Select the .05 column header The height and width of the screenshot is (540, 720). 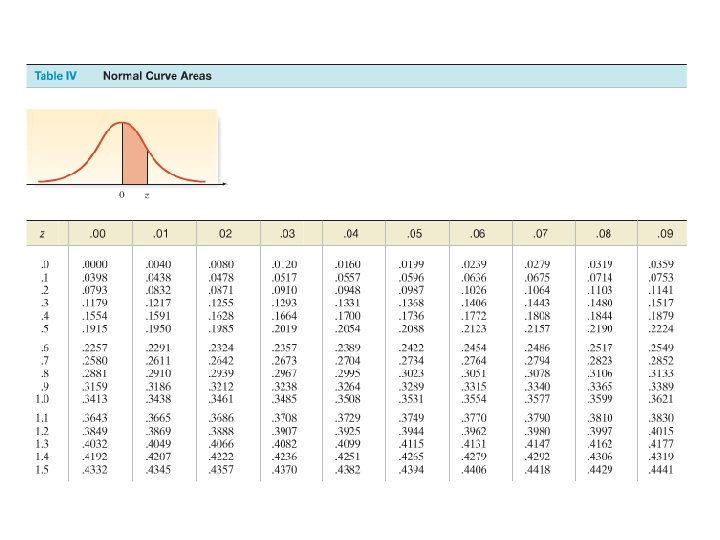[x=414, y=234]
